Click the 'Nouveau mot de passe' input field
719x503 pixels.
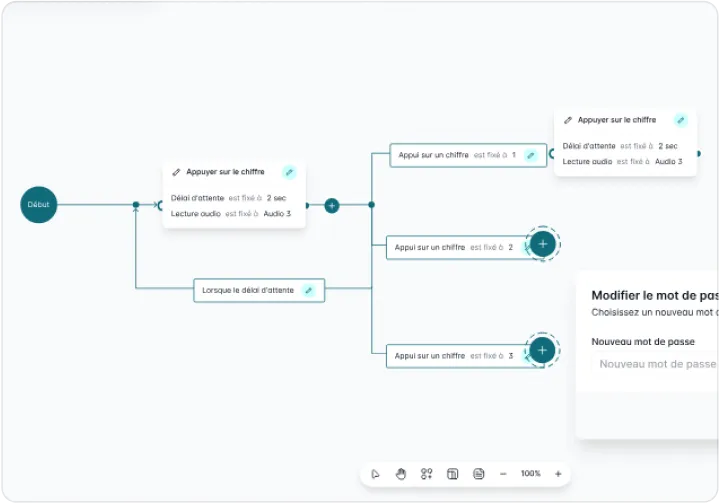pyautogui.click(x=656, y=364)
